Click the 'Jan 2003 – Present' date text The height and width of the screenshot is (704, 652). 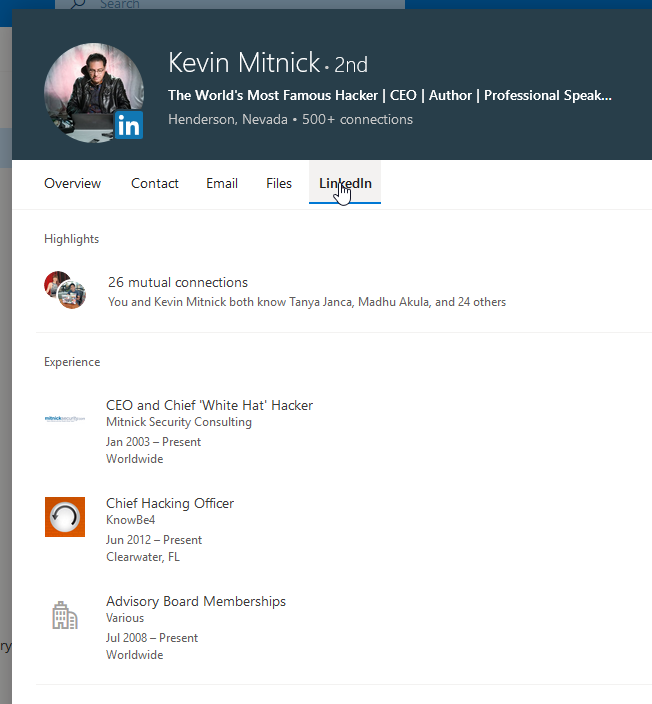point(154,442)
